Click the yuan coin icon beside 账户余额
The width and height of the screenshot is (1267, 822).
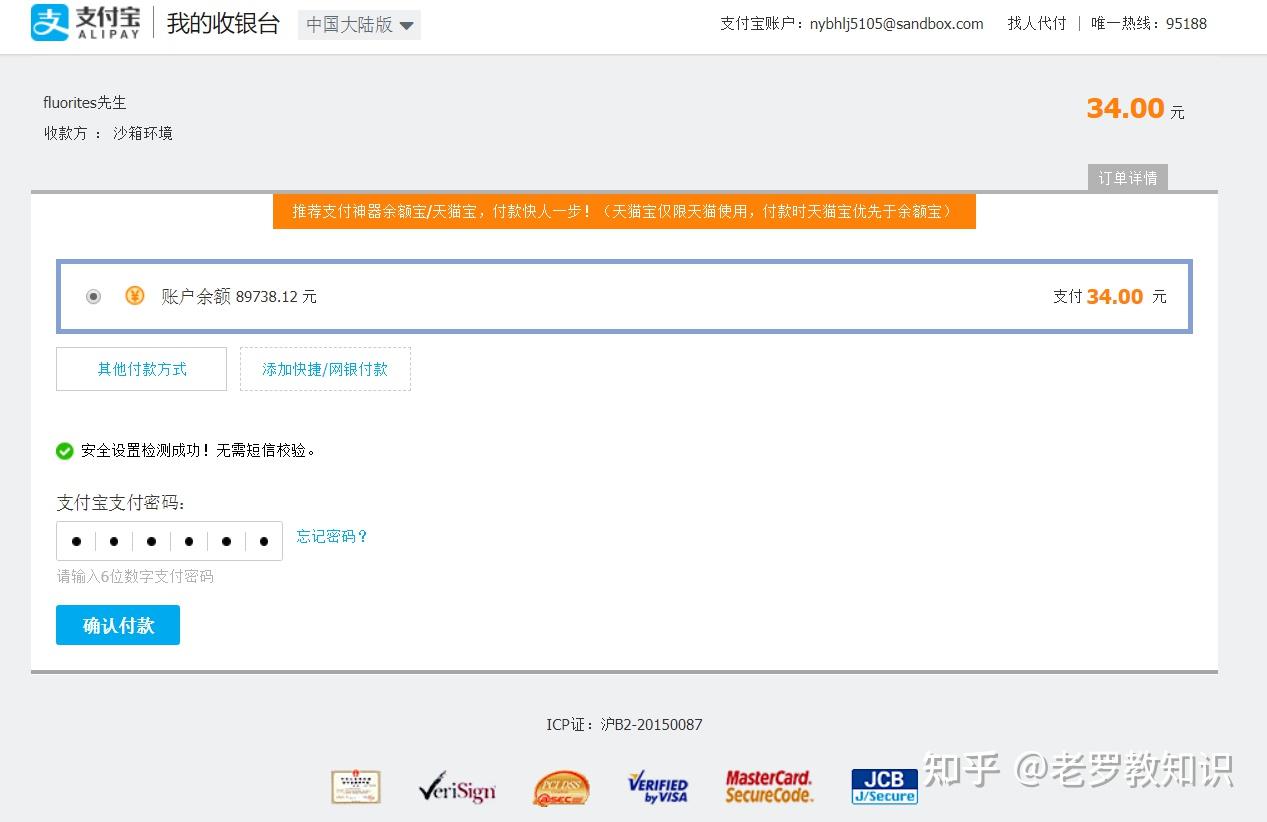135,295
